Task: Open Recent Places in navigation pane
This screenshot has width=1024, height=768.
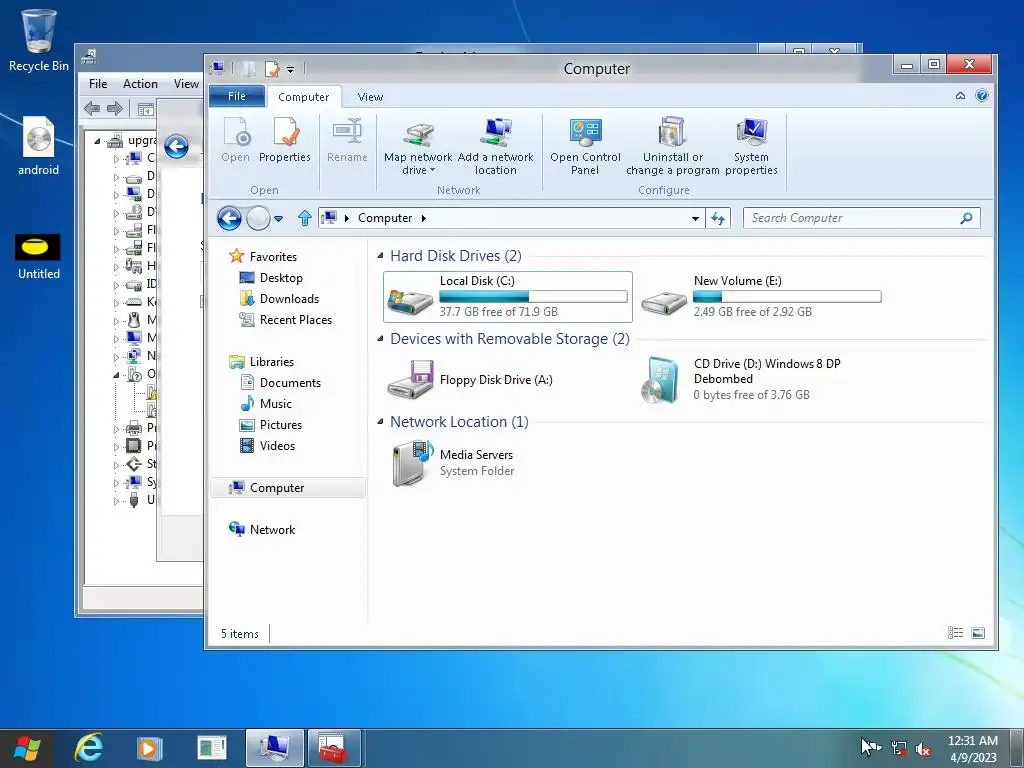Action: tap(296, 319)
